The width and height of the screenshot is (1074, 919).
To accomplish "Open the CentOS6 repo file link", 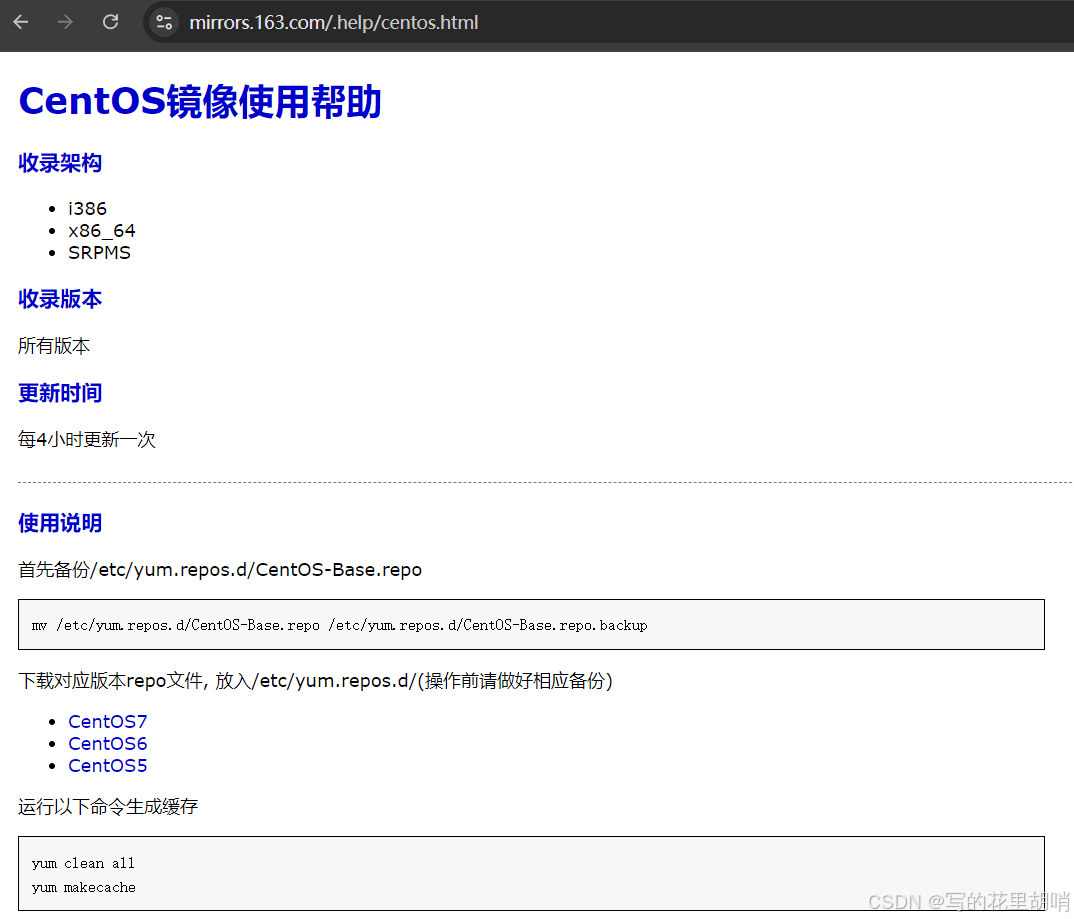I will click(x=107, y=743).
